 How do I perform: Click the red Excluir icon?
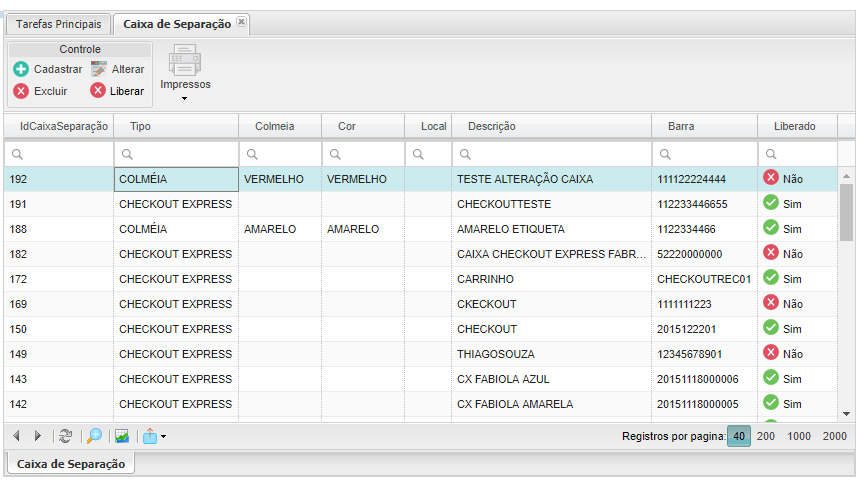coord(21,91)
